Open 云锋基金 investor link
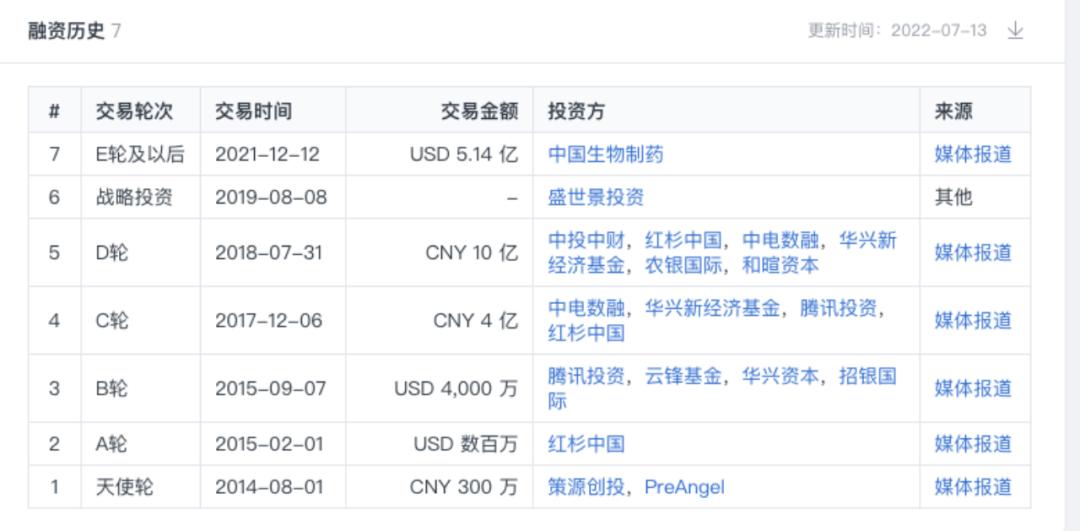1080x531 pixels. click(683, 377)
